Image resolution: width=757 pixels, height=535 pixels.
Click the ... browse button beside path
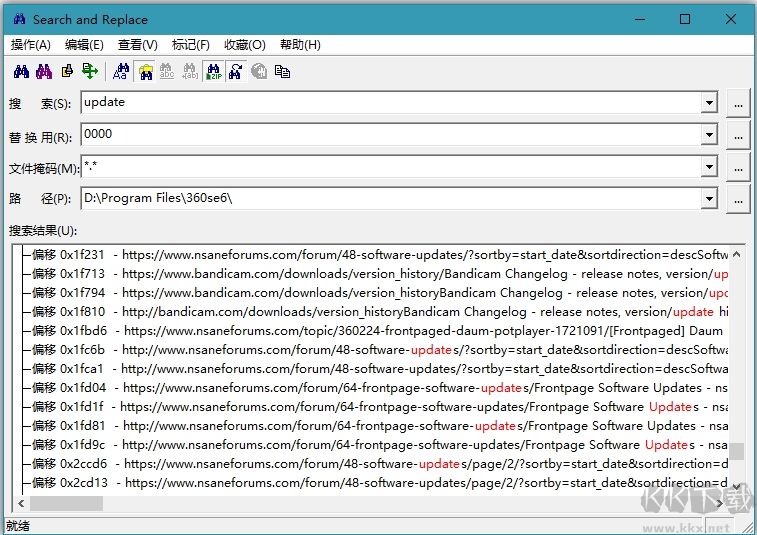pyautogui.click(x=738, y=199)
